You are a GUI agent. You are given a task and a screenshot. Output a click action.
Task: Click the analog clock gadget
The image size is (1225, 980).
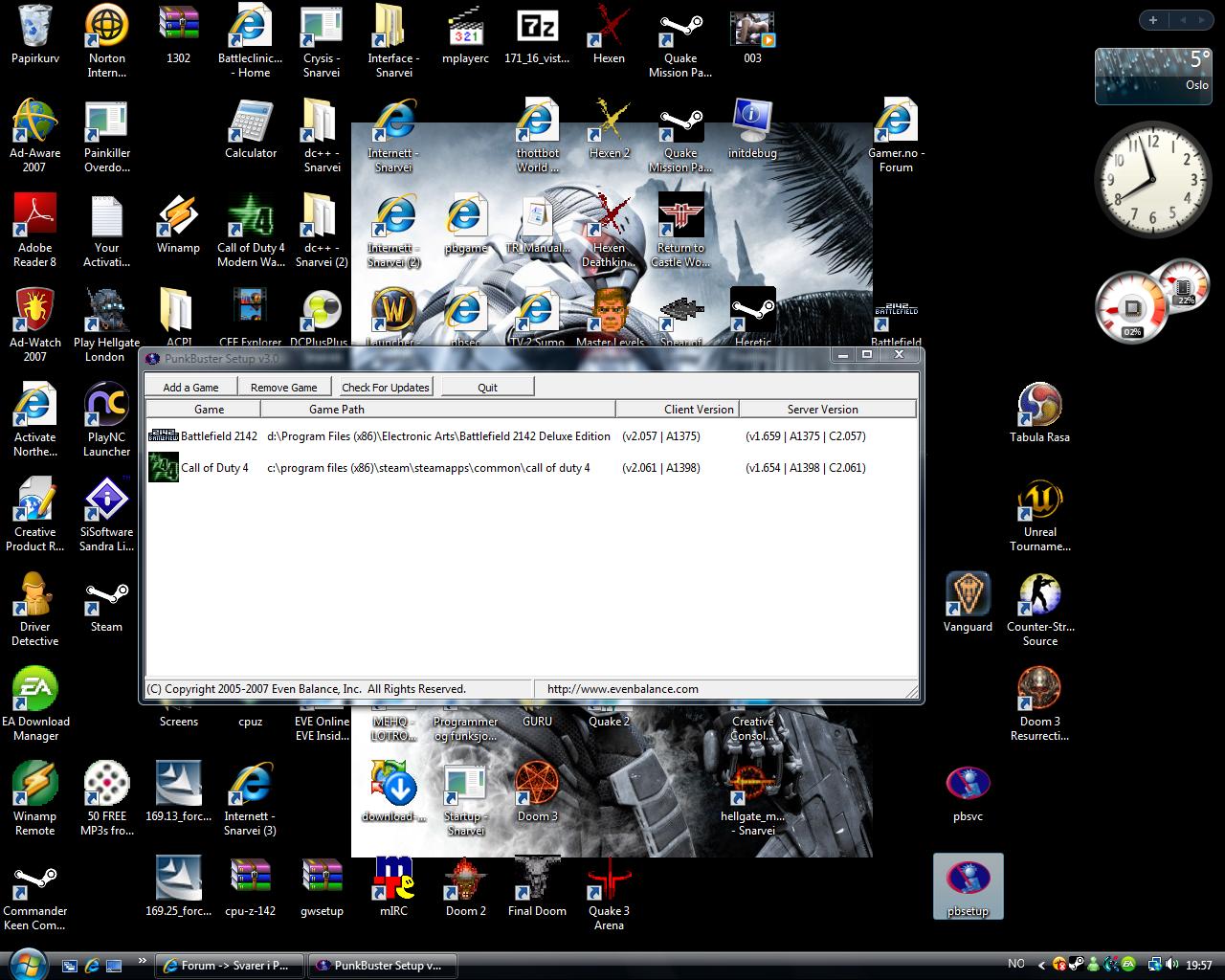(1152, 179)
